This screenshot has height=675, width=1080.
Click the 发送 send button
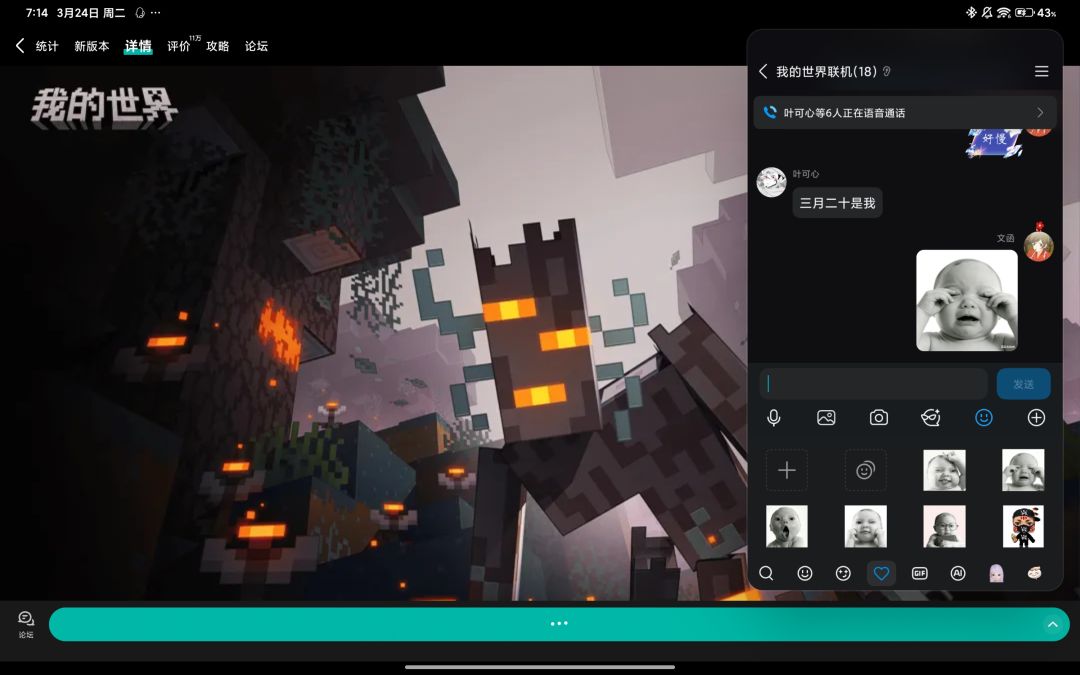pyautogui.click(x=1024, y=384)
